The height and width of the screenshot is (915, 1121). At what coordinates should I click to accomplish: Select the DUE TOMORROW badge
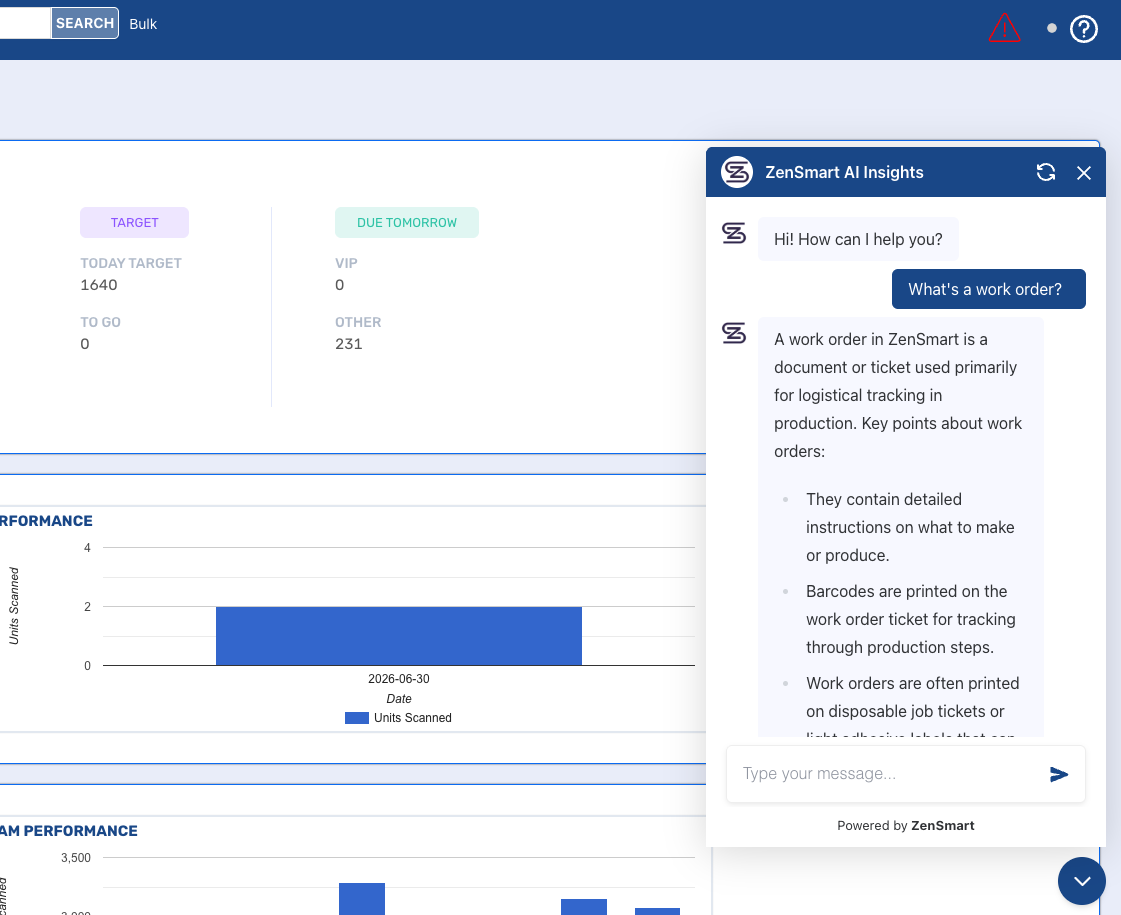click(x=407, y=222)
